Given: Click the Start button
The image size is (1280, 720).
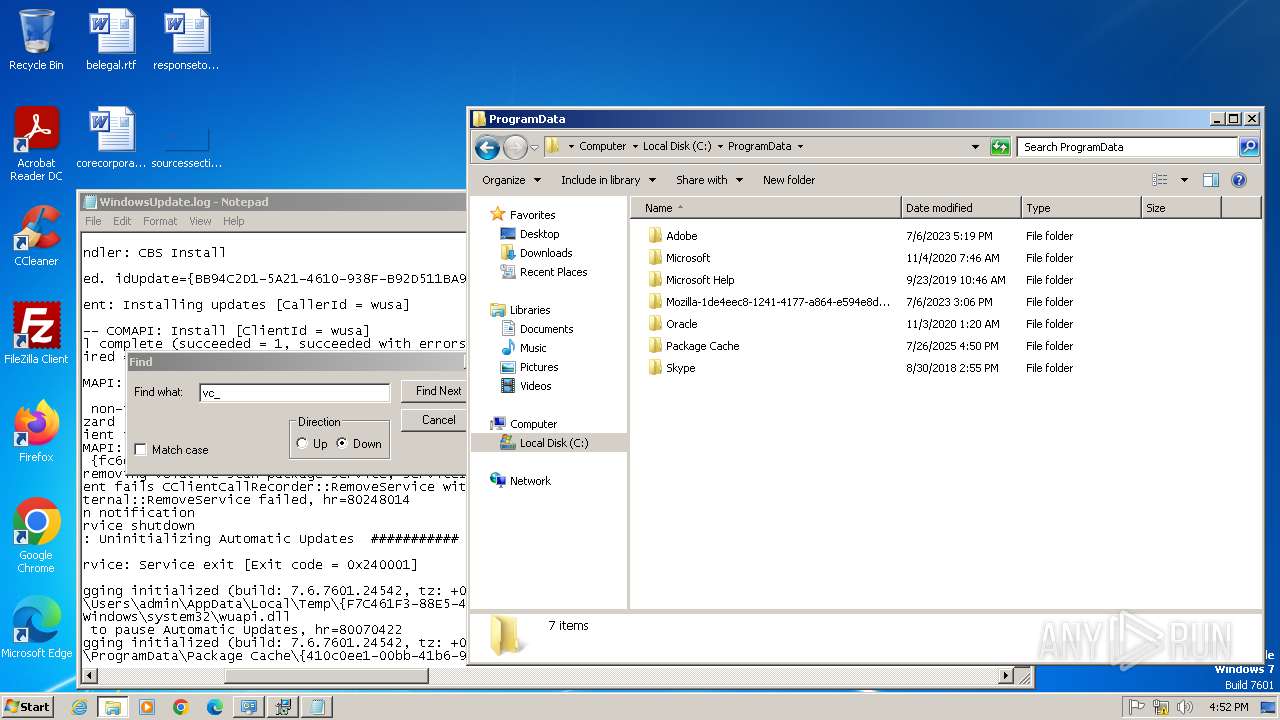Looking at the screenshot, I should (x=27, y=707).
